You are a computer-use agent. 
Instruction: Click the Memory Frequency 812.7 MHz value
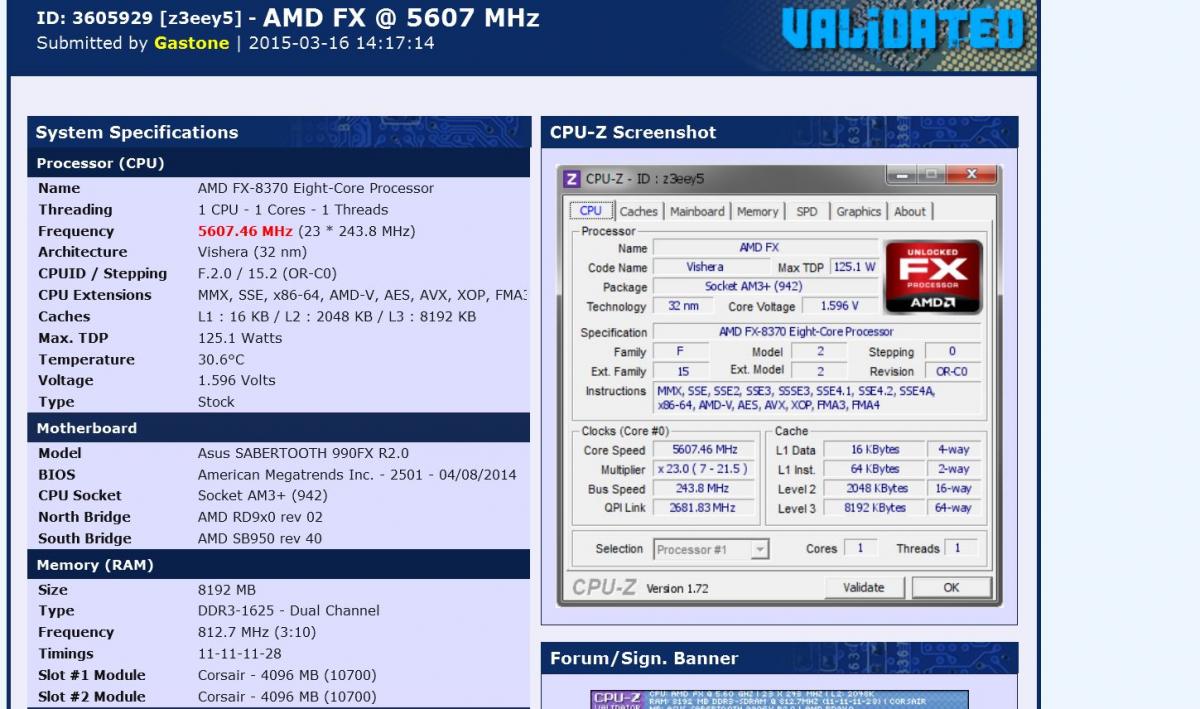tap(256, 633)
